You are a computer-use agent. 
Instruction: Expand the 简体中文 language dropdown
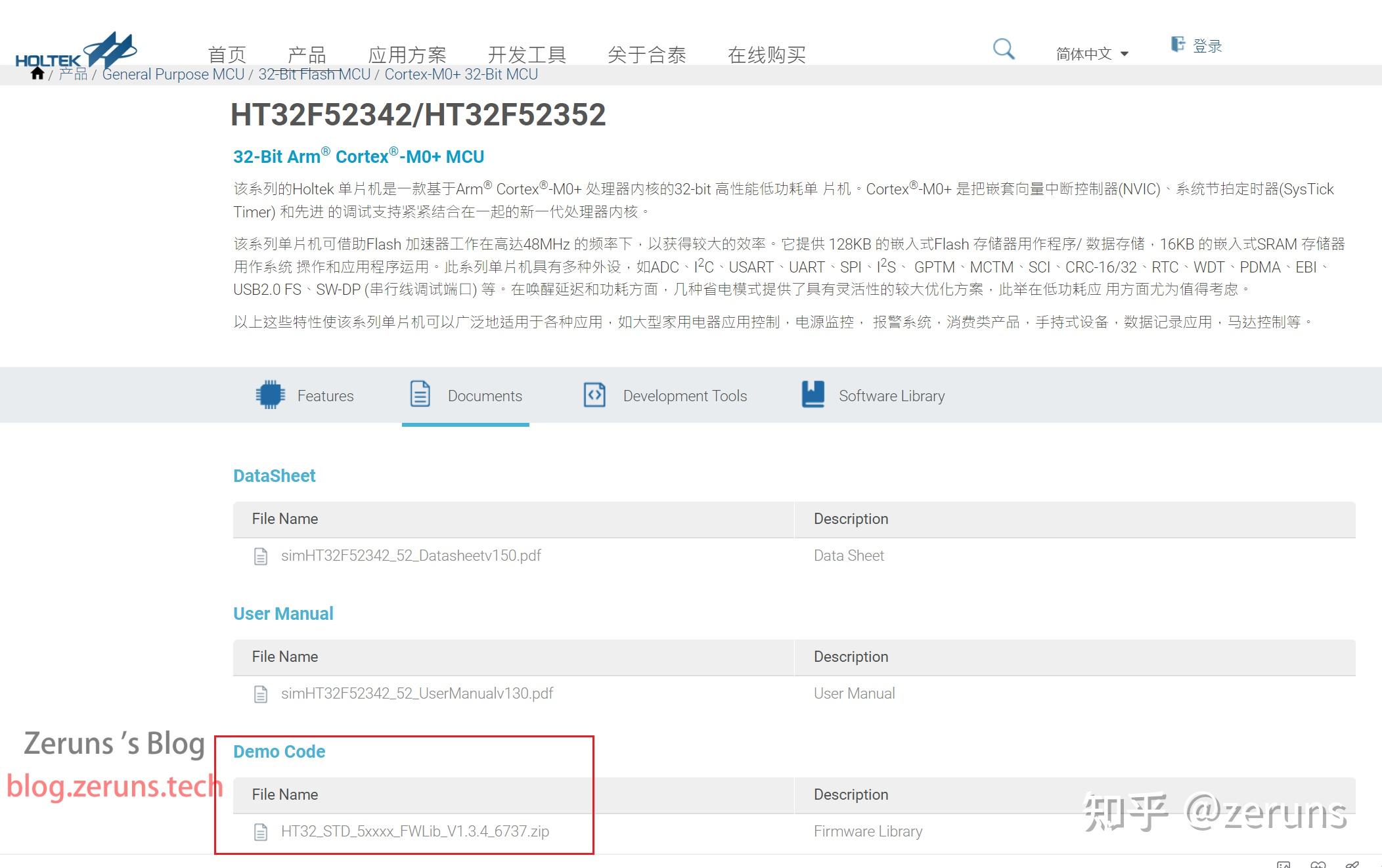point(1092,53)
